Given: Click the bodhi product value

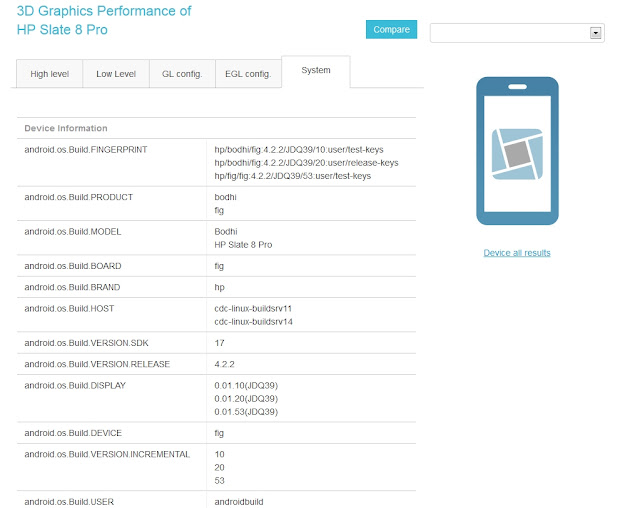Looking at the screenshot, I should click(x=225, y=197).
